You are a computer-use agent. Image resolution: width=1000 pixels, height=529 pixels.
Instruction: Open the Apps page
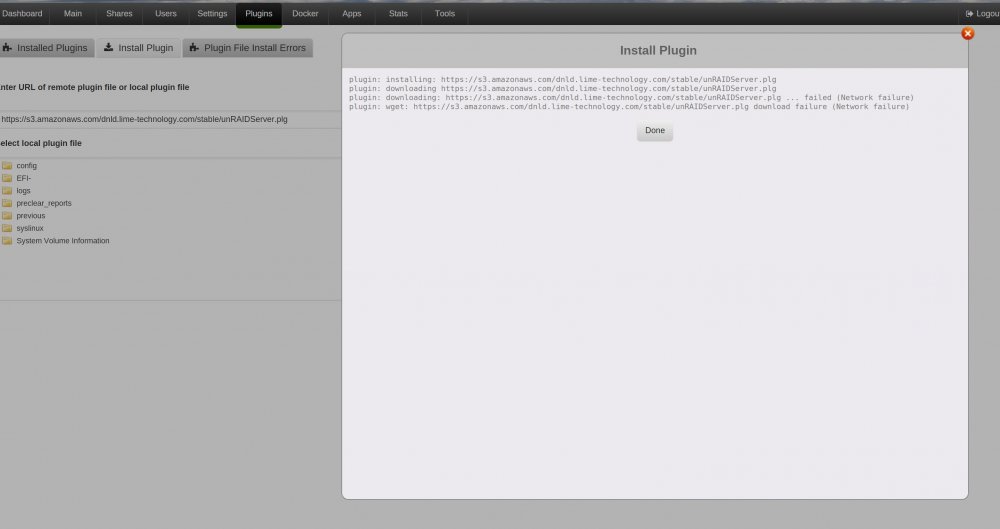pyautogui.click(x=351, y=13)
